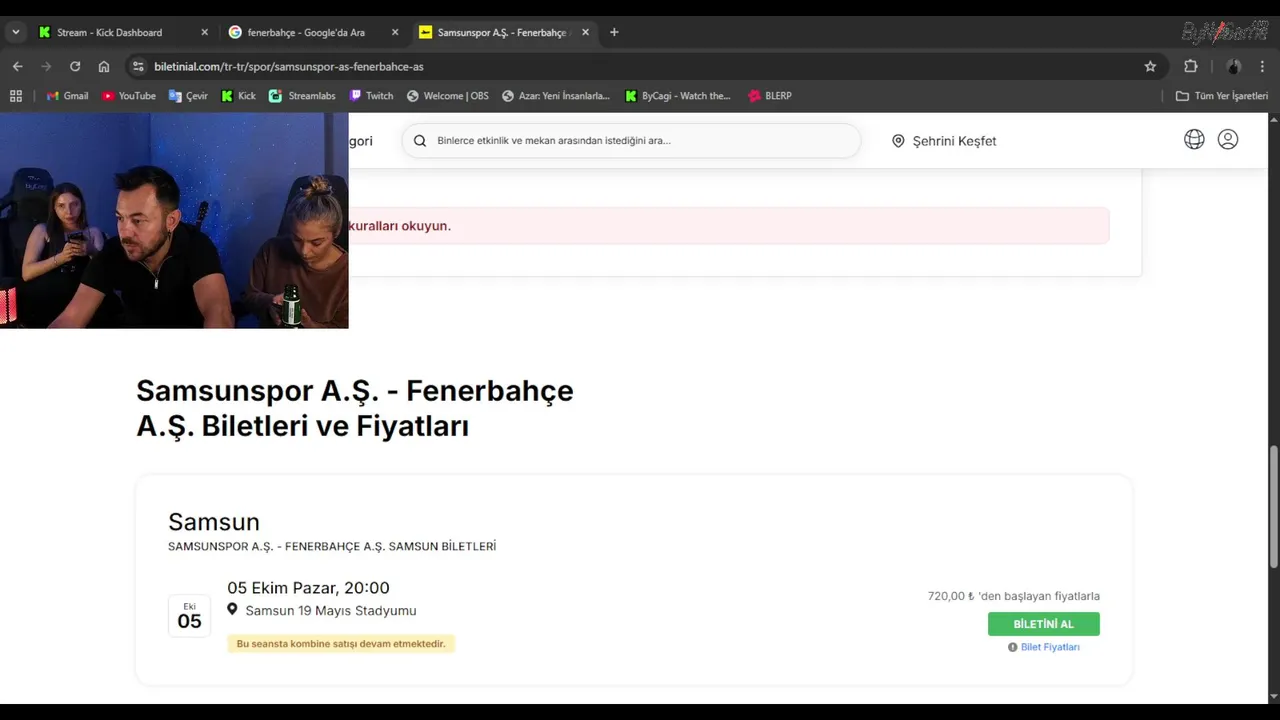Click the pink kuralları okuyun warning banner
The width and height of the screenshot is (1280, 720).
point(728,226)
